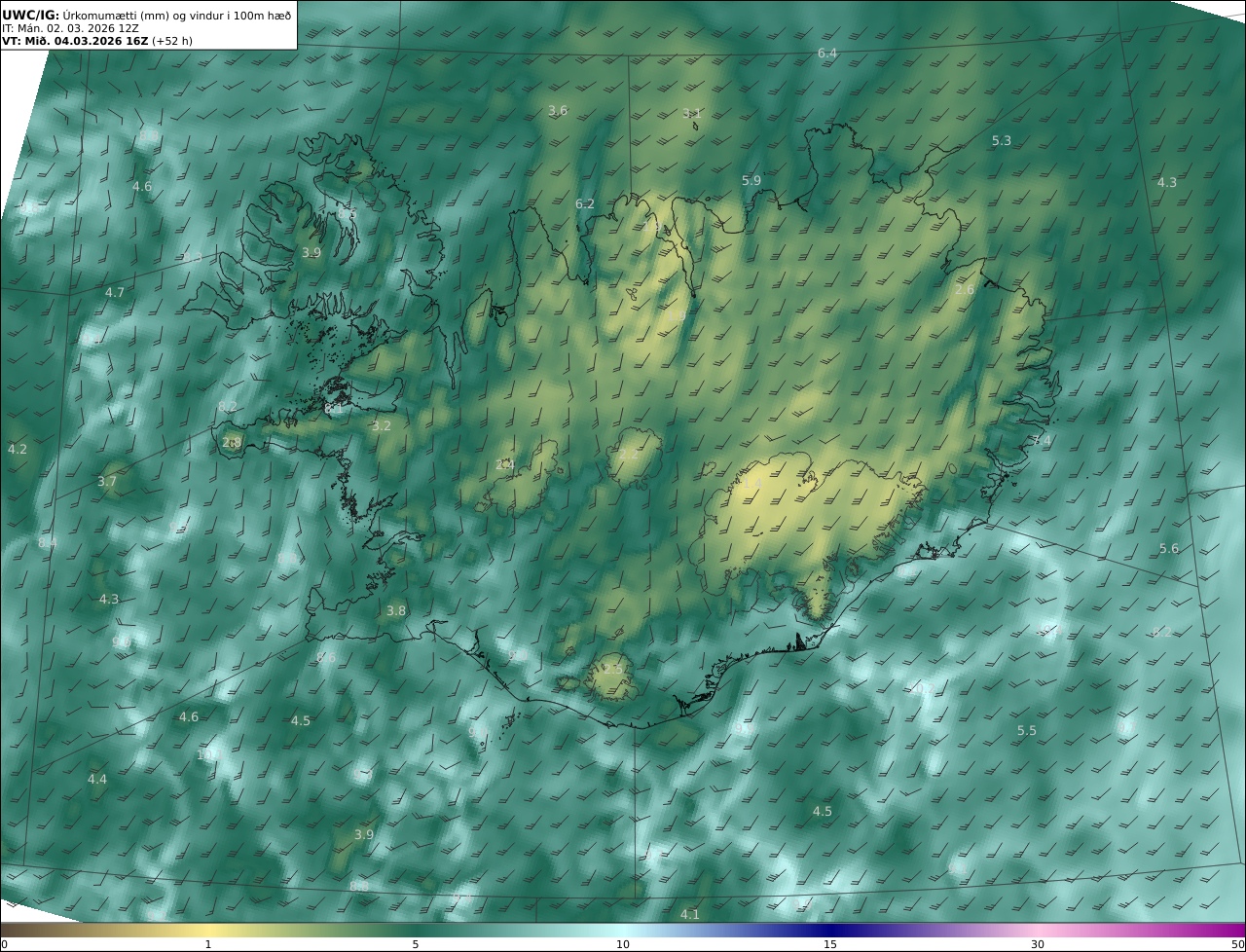
Task: Click the 3.2 value label
Action: tap(382, 426)
